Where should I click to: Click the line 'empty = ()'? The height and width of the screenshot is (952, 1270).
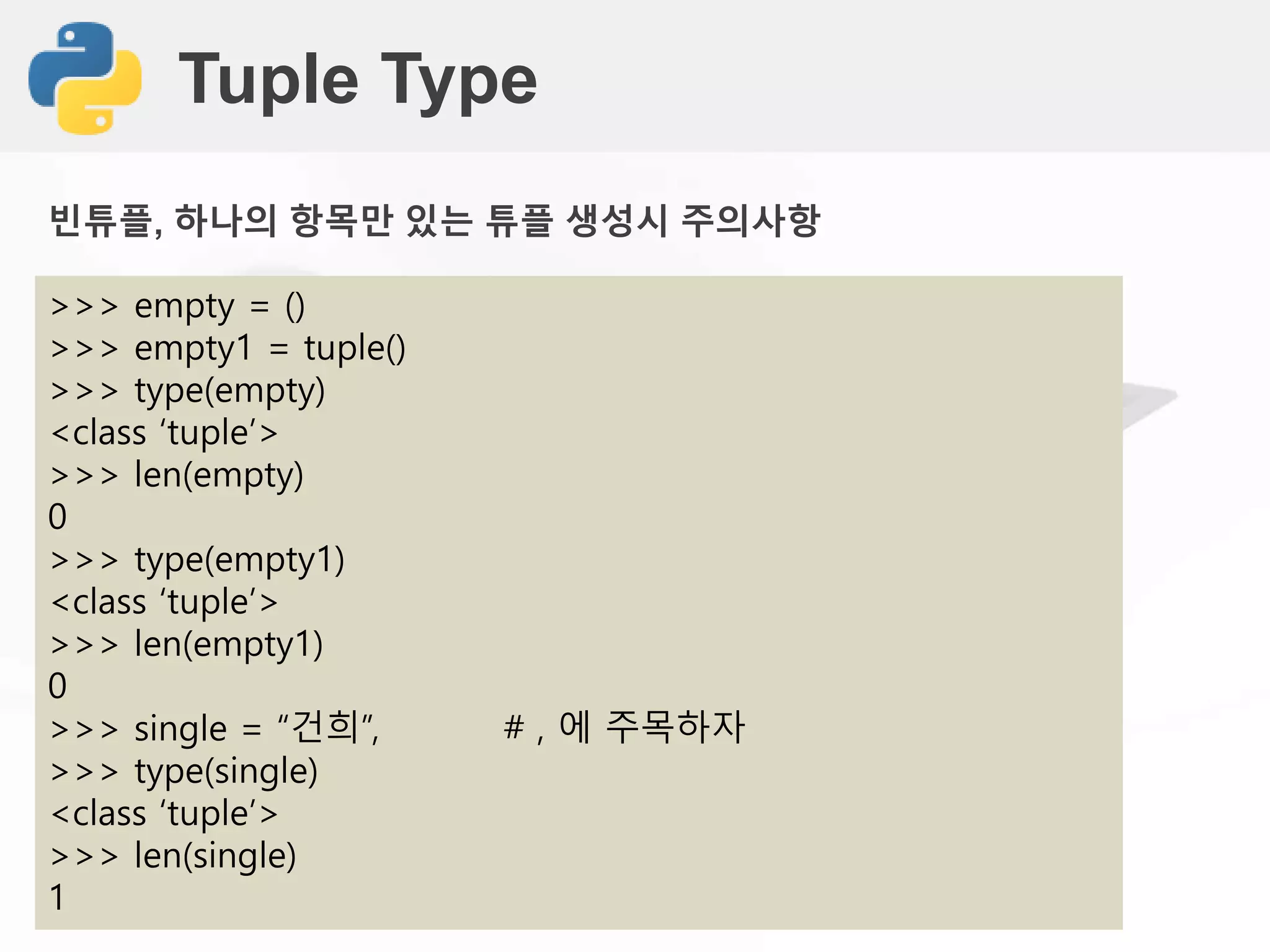coord(178,306)
